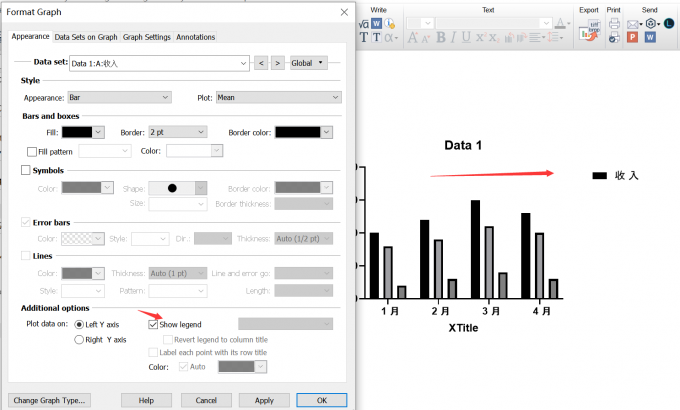Viewport: 680px width, 410px height.
Task: Toggle the Error bars checkbox
Action: [x=26, y=222]
